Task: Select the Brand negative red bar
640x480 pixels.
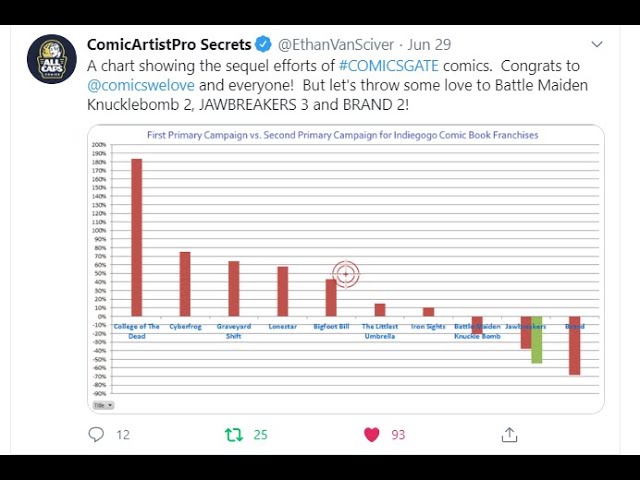Action: point(575,346)
